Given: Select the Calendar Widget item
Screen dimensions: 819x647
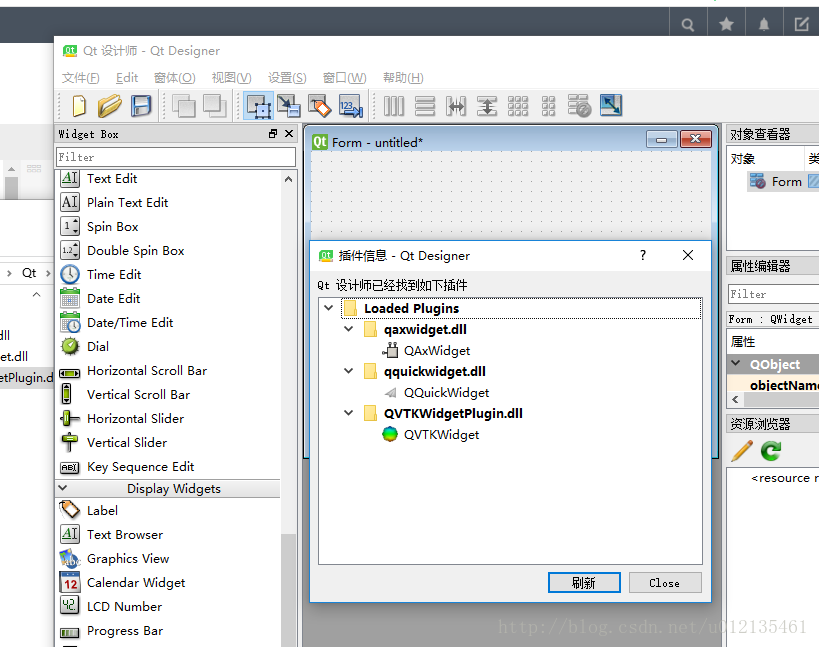Looking at the screenshot, I should [135, 583].
